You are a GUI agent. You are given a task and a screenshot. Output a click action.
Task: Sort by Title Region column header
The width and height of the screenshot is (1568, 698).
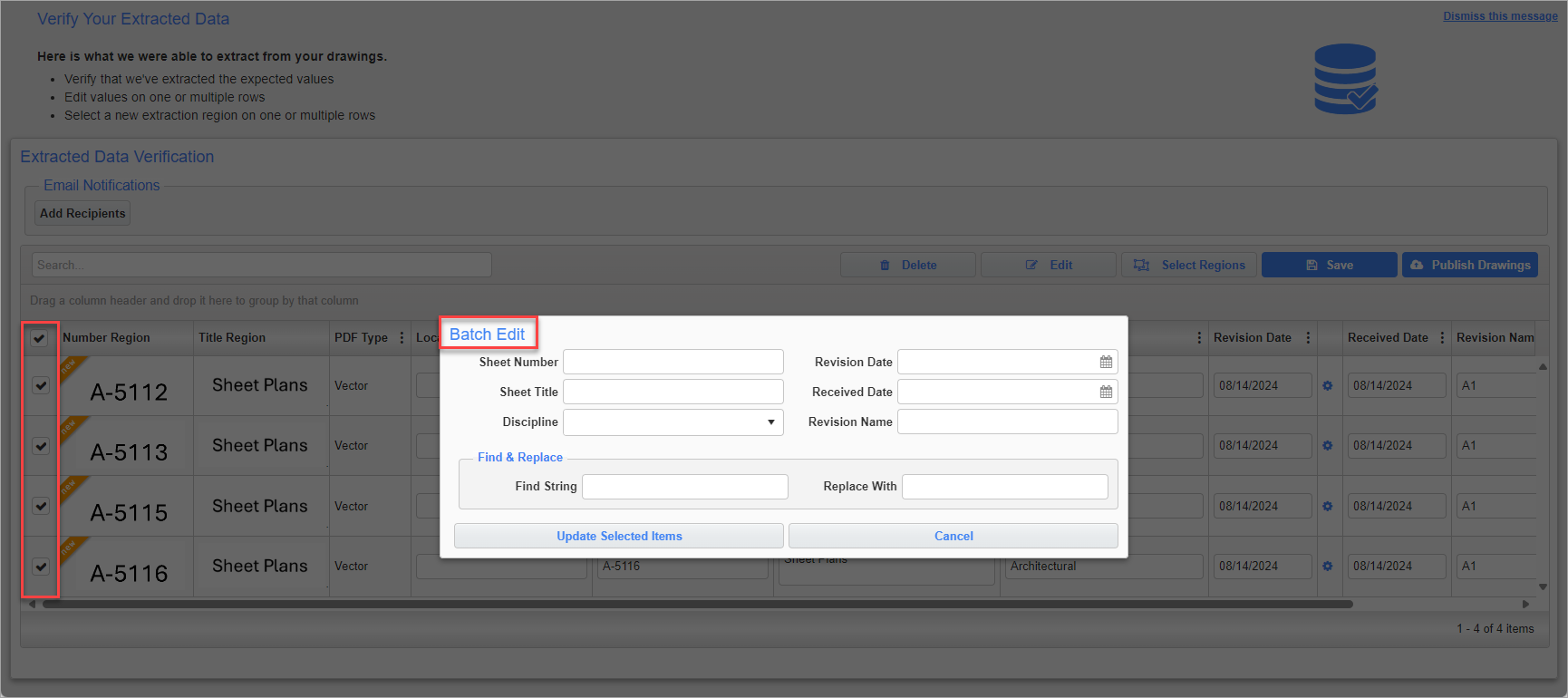tap(232, 337)
